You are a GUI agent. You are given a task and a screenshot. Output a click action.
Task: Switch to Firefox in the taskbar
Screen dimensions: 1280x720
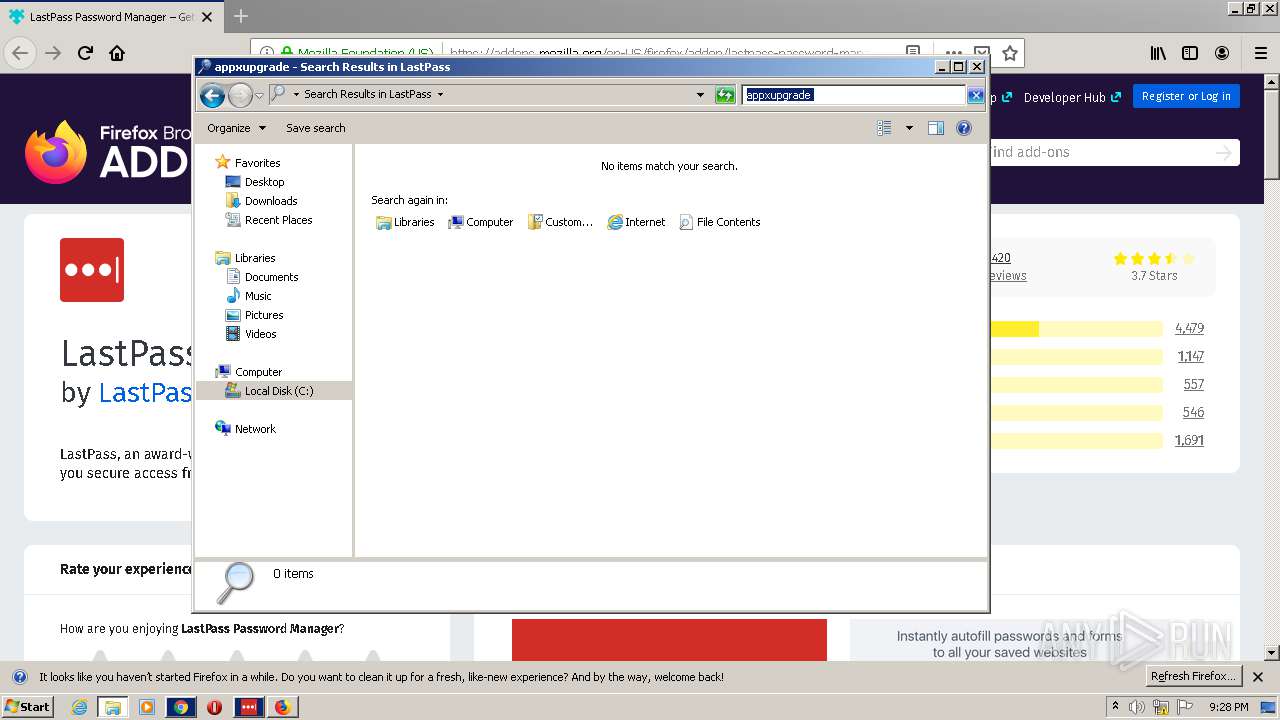tap(283, 707)
